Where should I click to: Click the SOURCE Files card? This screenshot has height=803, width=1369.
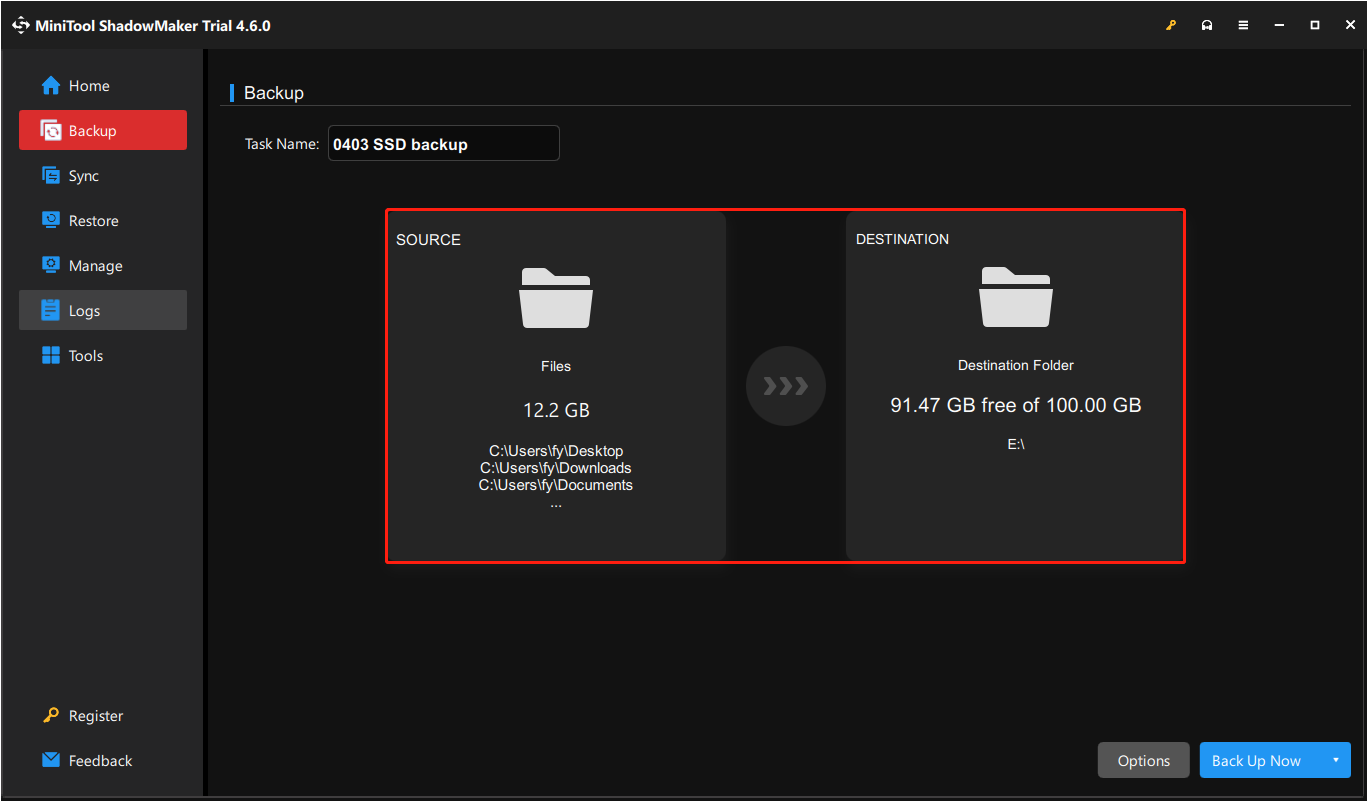(x=556, y=385)
